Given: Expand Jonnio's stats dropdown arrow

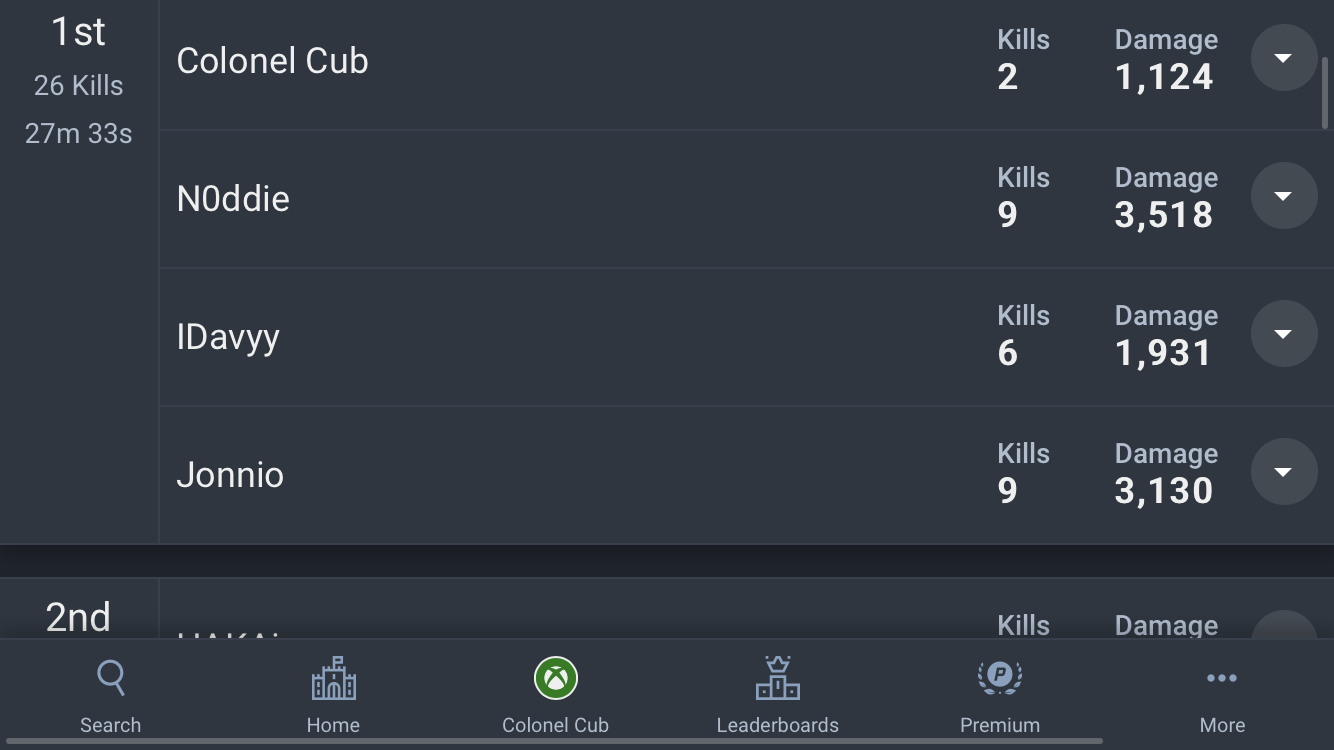Looking at the screenshot, I should point(1284,472).
